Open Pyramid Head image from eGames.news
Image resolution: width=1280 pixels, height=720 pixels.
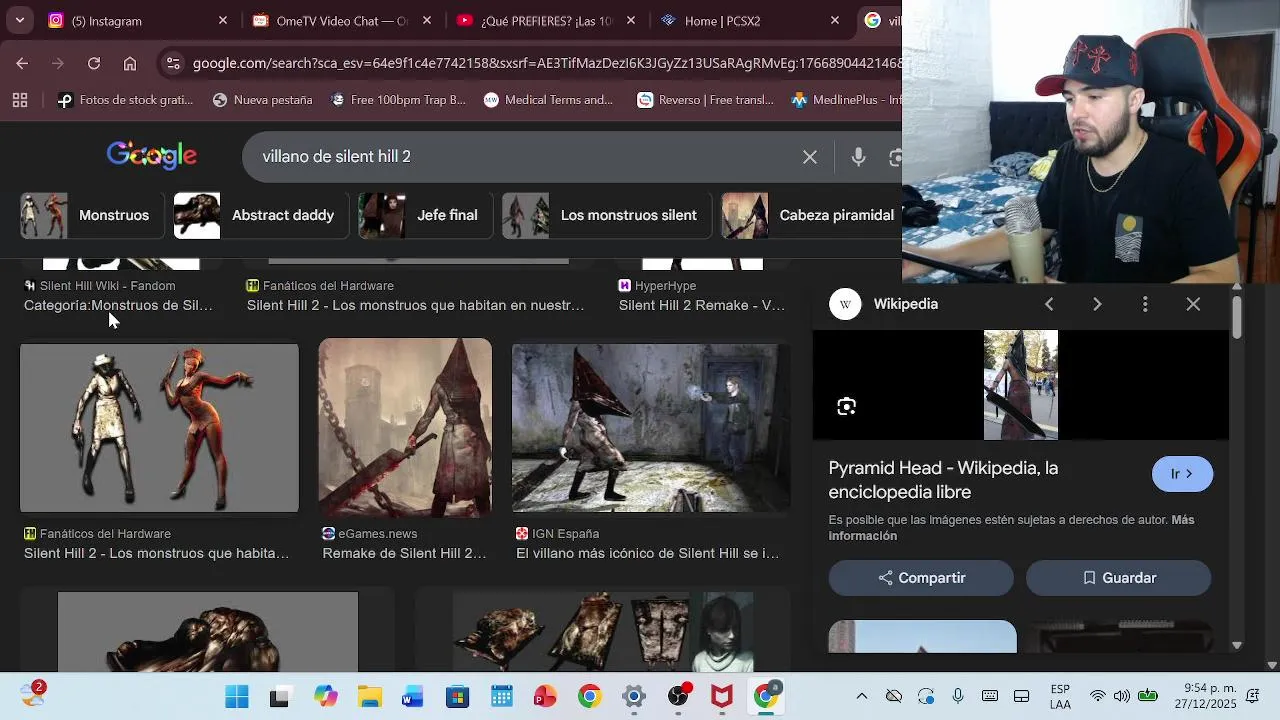coord(405,428)
